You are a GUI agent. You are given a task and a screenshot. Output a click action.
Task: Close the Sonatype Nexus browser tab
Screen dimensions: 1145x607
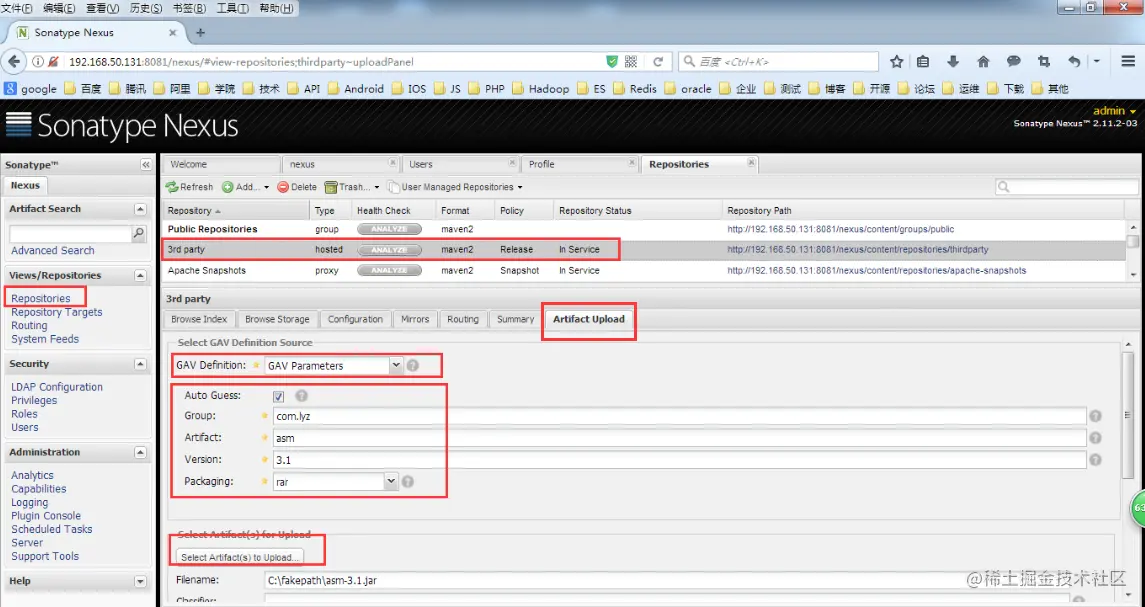point(173,33)
